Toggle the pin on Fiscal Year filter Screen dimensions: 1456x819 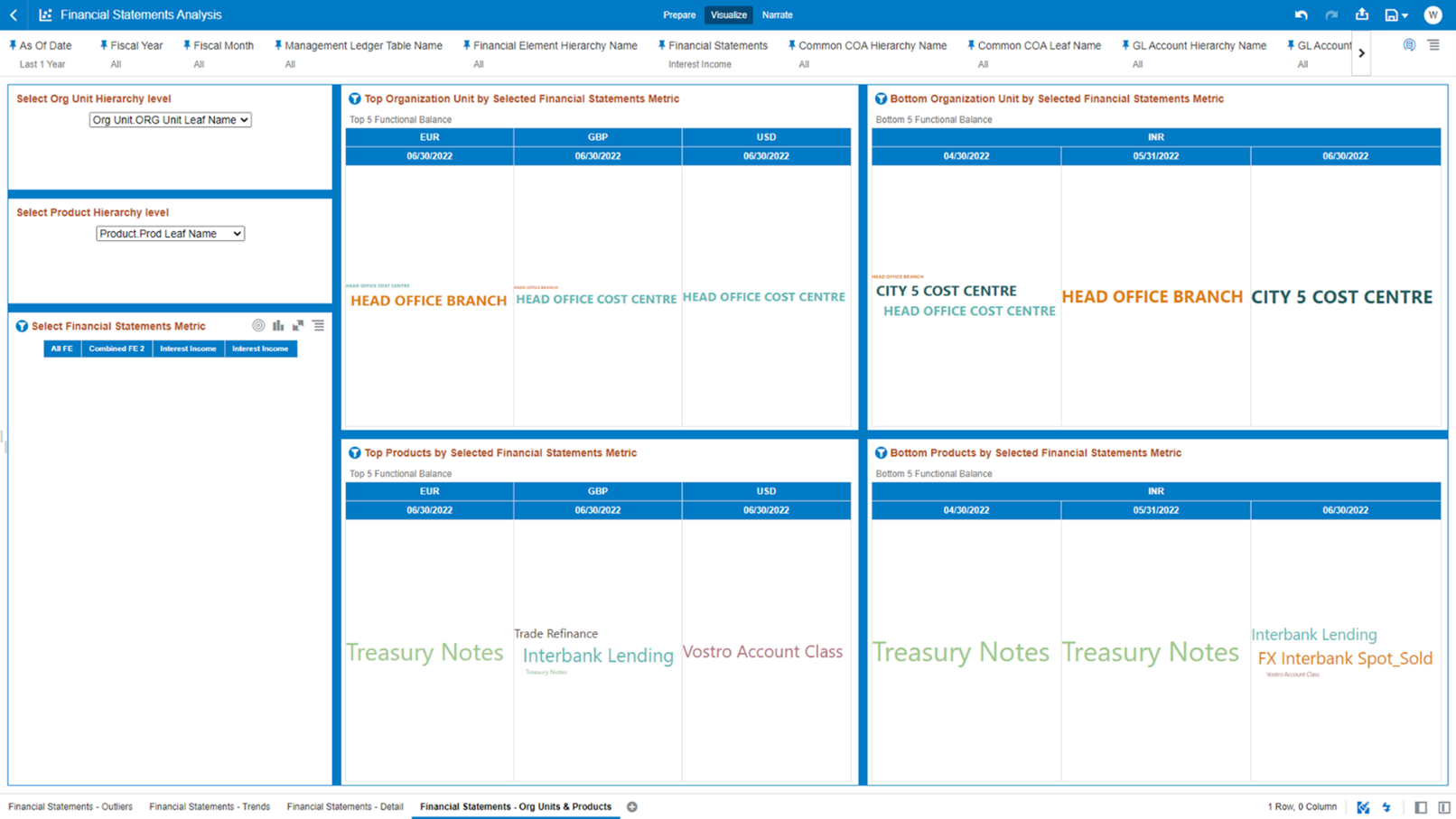pyautogui.click(x=104, y=45)
